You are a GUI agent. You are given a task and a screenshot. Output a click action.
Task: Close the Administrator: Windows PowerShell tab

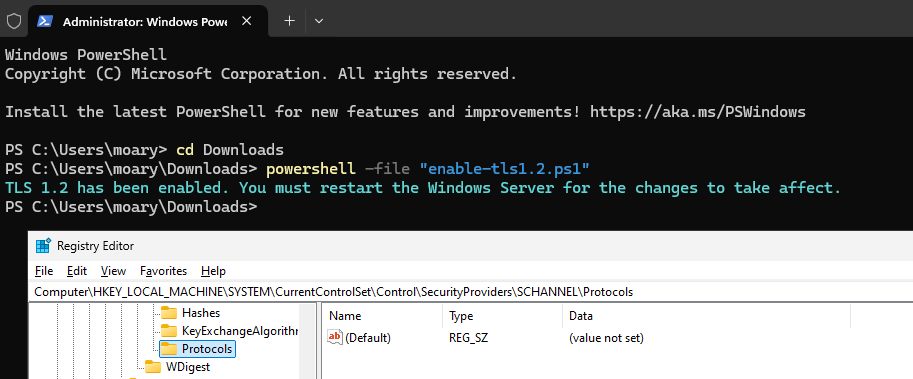pyautogui.click(x=246, y=21)
